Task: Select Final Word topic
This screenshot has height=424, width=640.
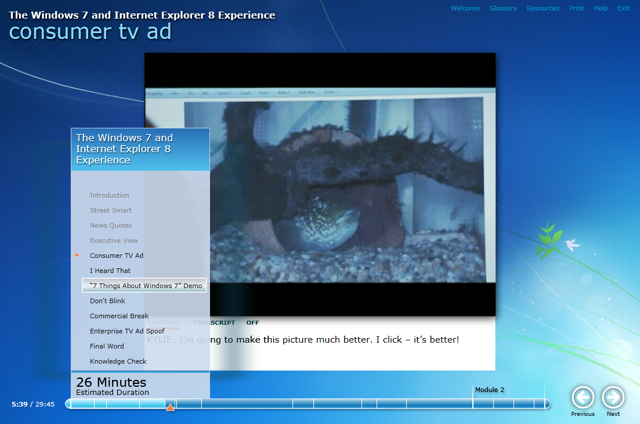Action: [x=107, y=346]
